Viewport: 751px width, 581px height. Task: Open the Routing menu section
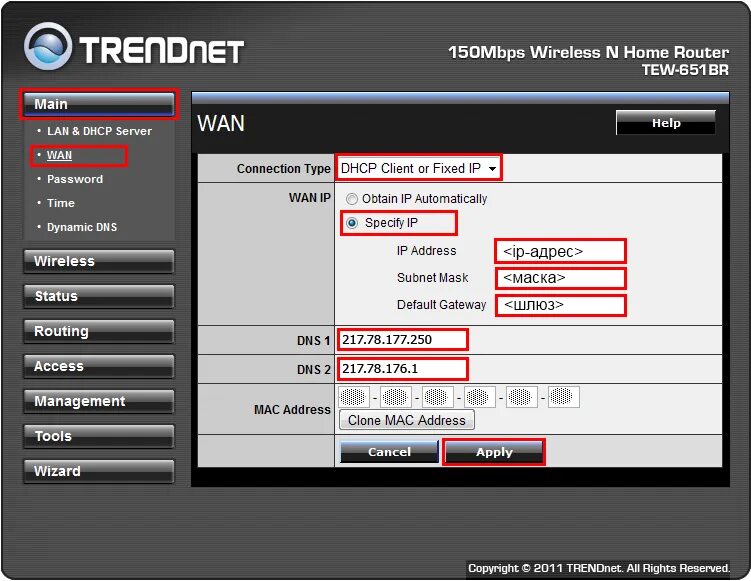click(99, 331)
